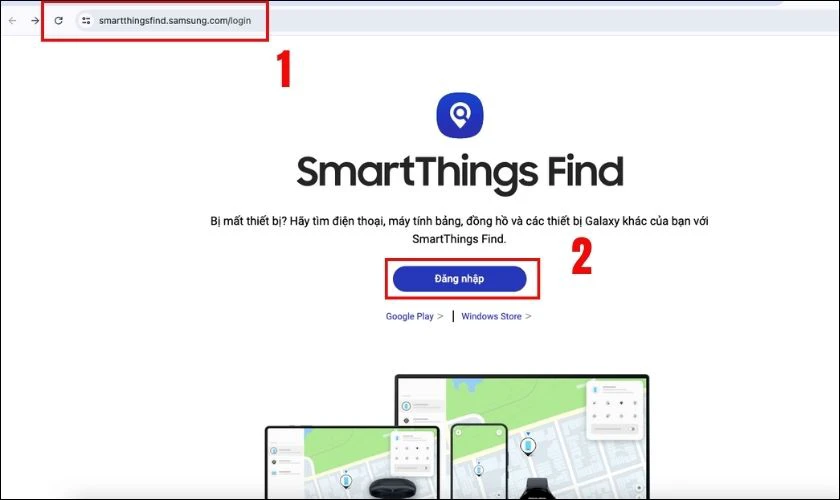Reload the page with the refresh icon
840x500 pixels.
tap(58, 20)
